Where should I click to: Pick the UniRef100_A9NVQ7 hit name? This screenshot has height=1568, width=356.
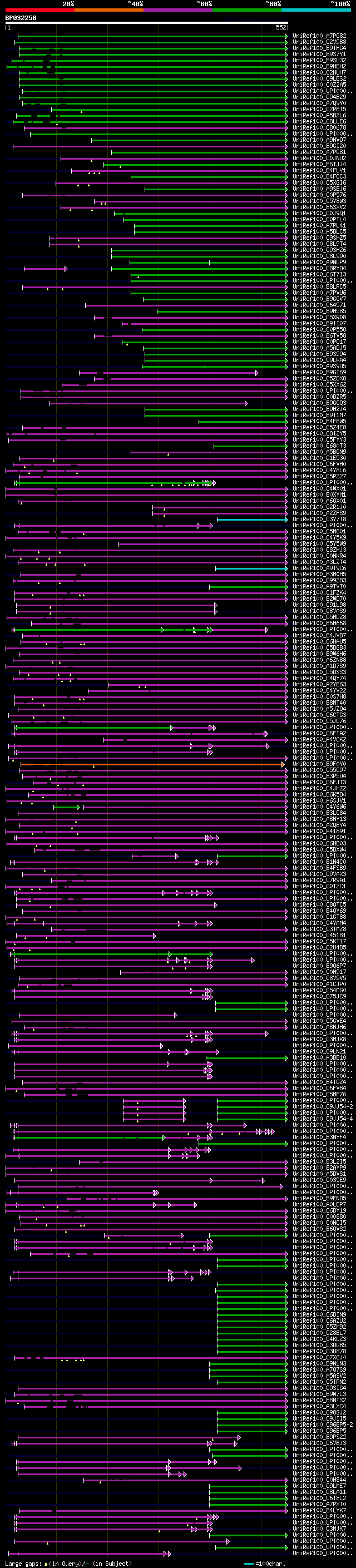(319, 140)
